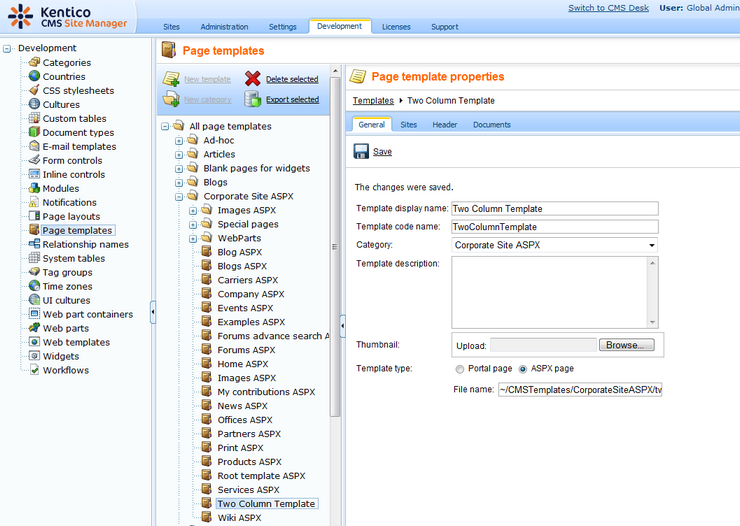This screenshot has width=740, height=526.
Task: Click the Countries globe icon
Action: 35,77
